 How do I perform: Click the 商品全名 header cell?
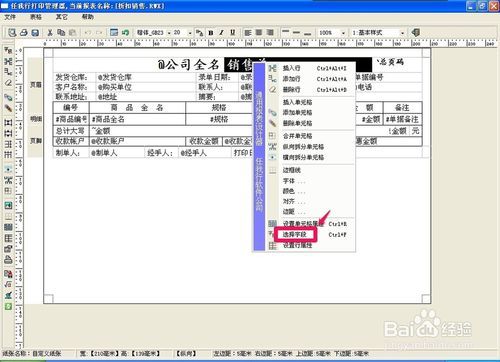[137, 108]
